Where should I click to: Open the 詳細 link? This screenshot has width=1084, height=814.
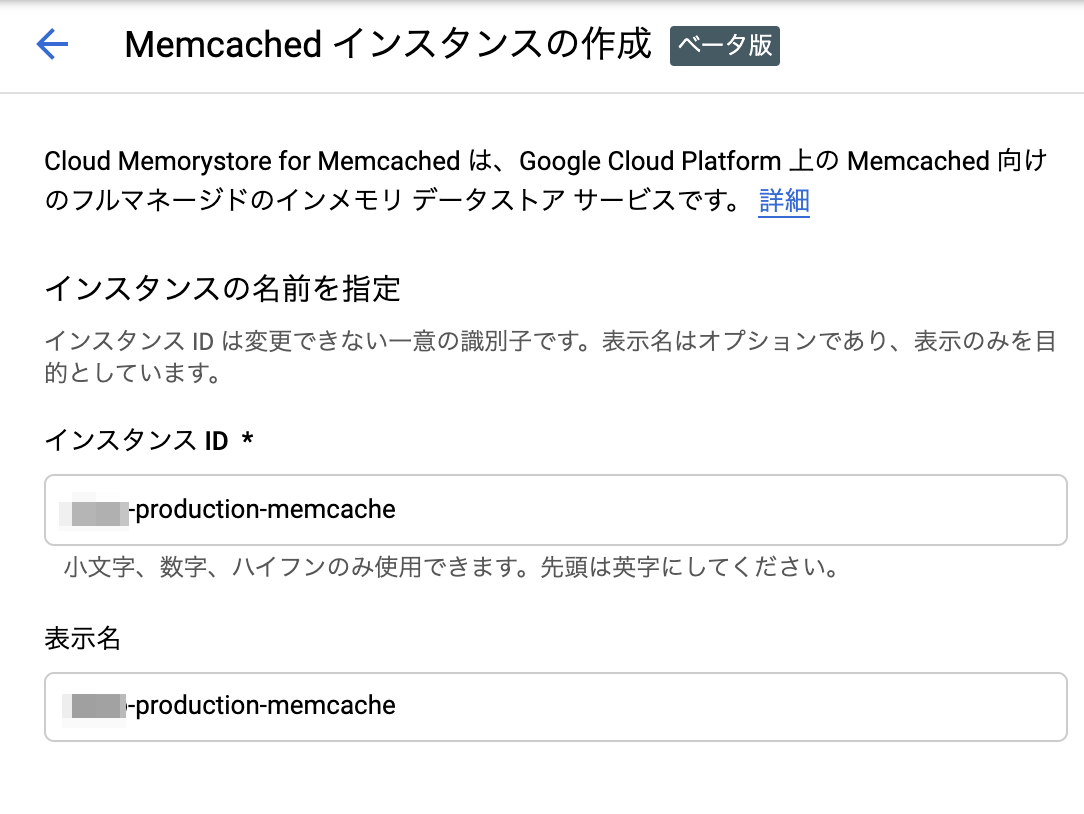click(784, 201)
